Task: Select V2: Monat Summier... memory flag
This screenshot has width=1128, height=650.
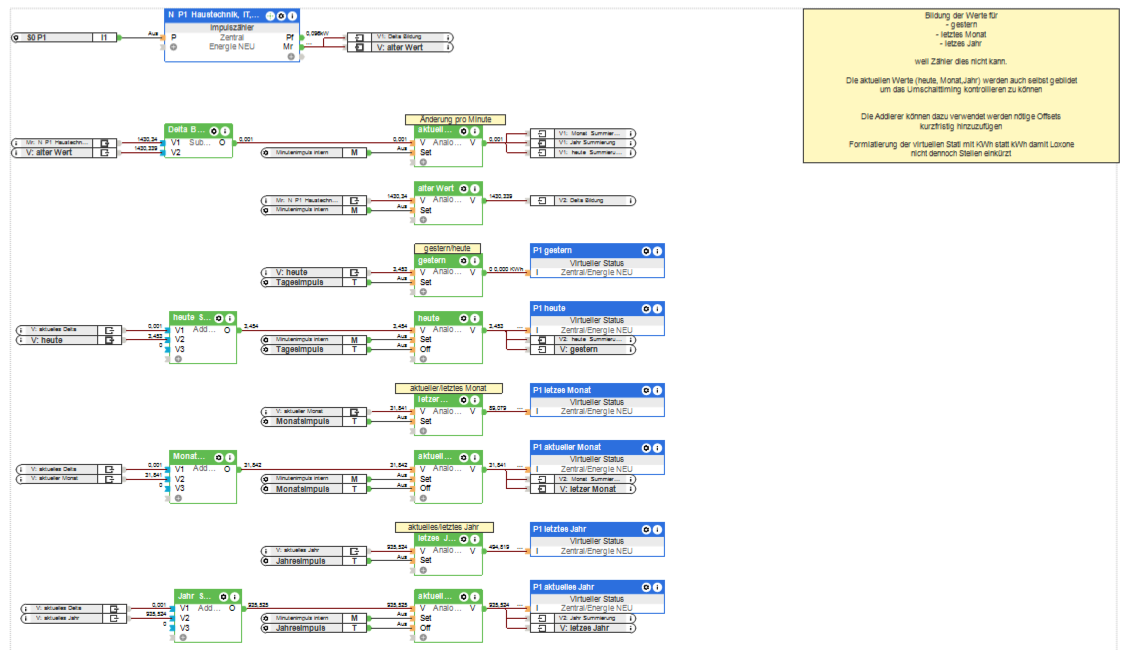Action: pos(583,479)
